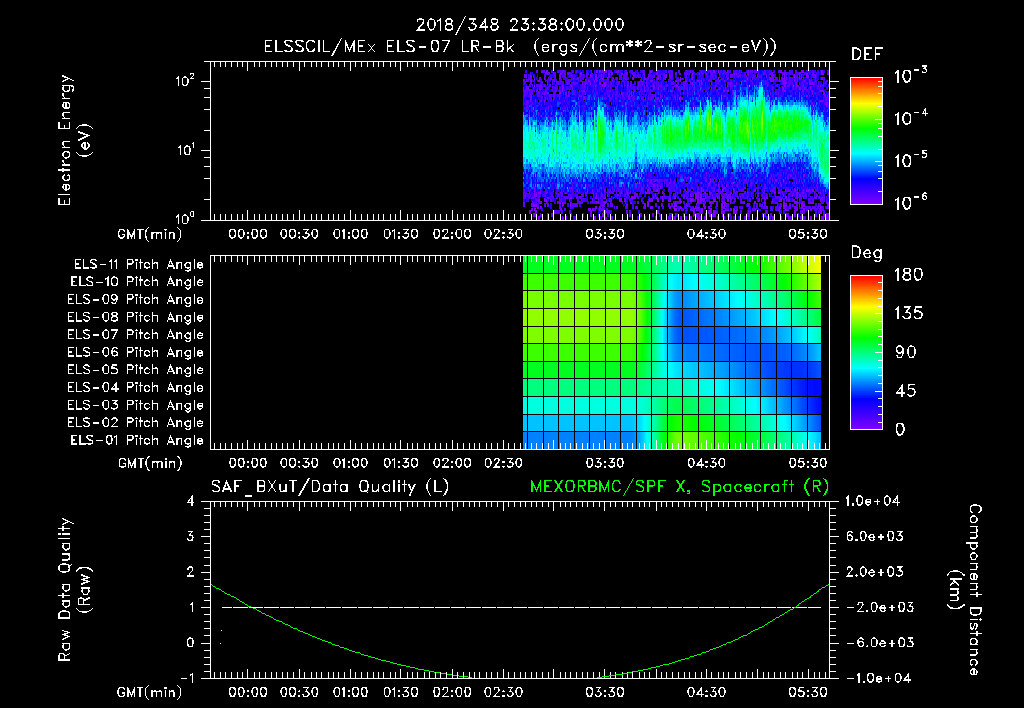Click the Deg label above the colorbar
1024x708 pixels.
pyautogui.click(x=867, y=253)
